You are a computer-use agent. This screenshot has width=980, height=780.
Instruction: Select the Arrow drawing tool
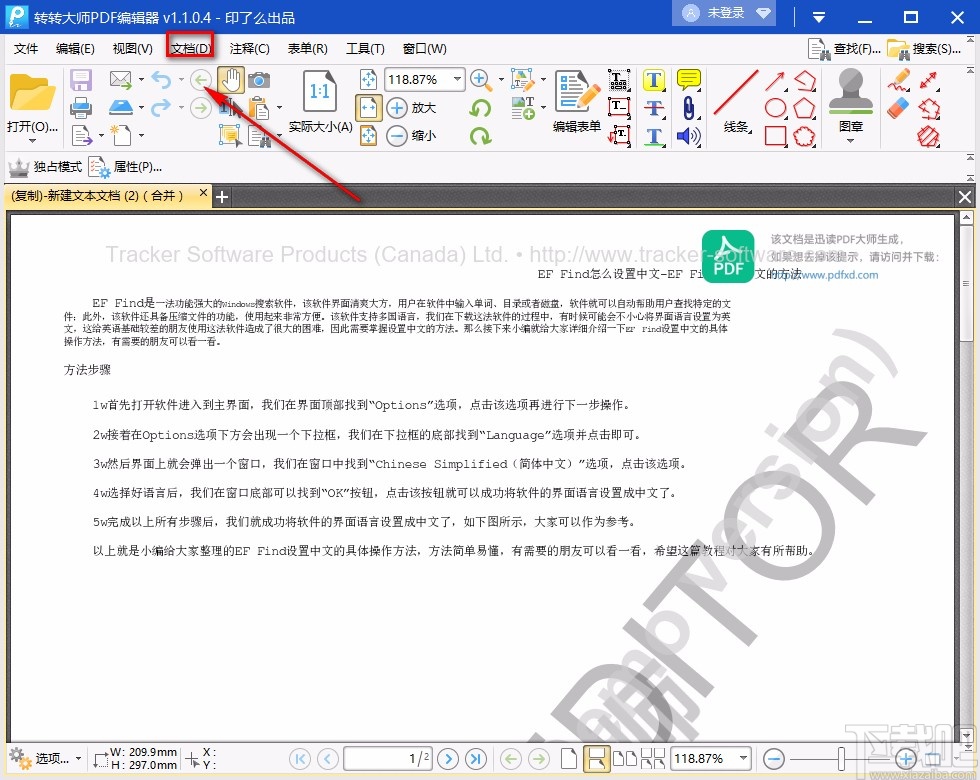coord(775,81)
